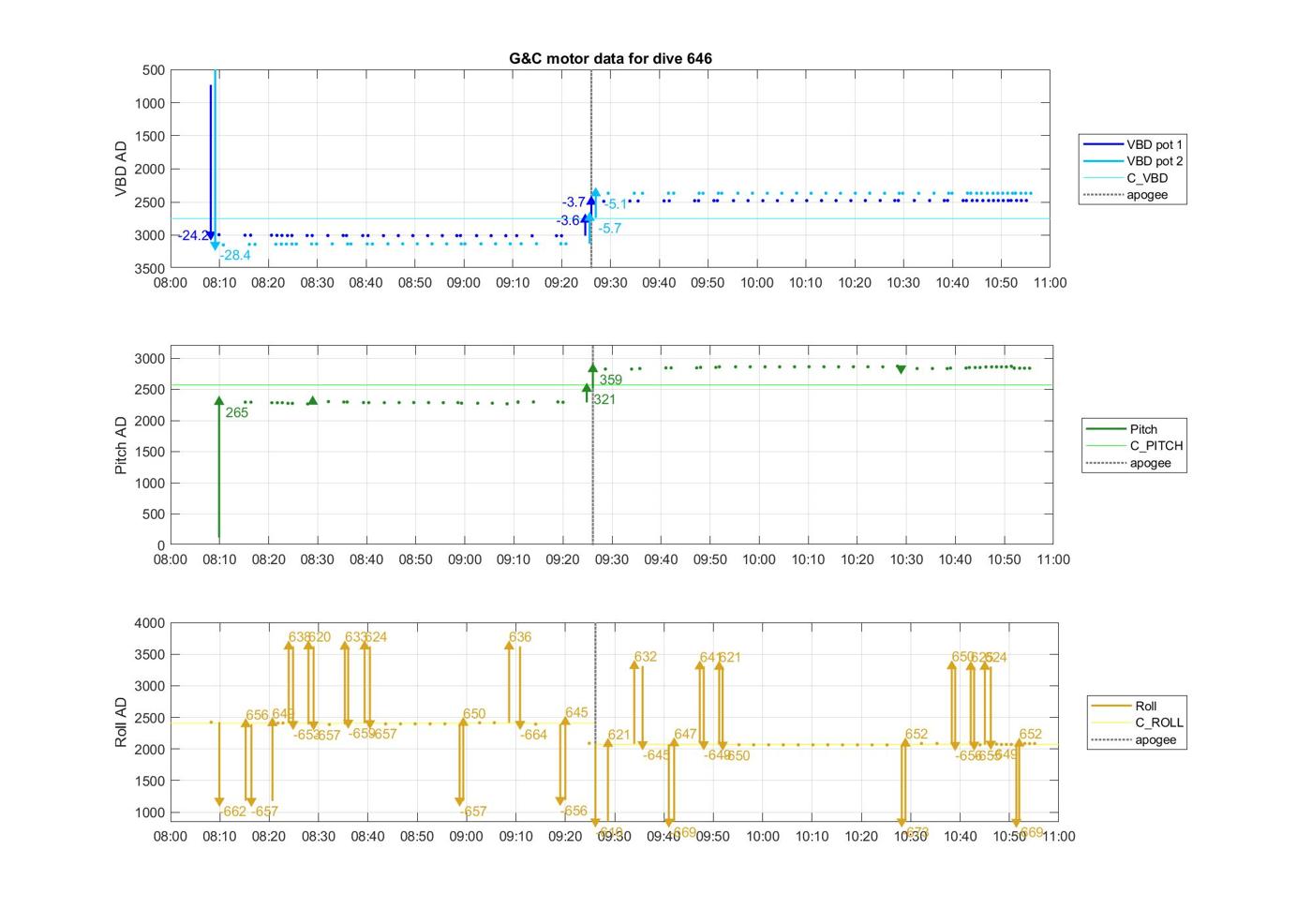Click the '10:00' tick on Pitch plot
The height and width of the screenshot is (924, 1312).
click(x=759, y=559)
